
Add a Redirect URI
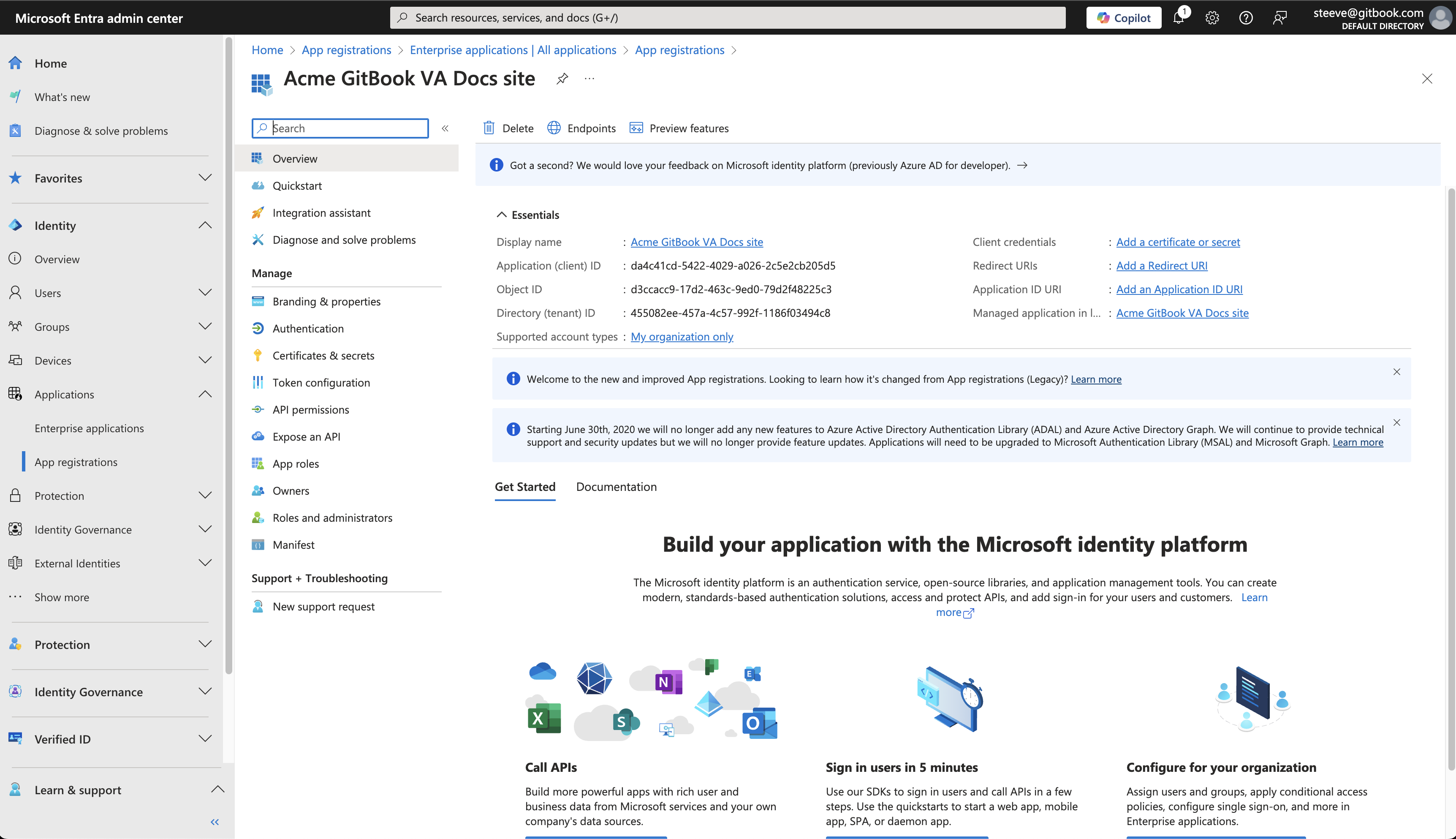tap(1161, 266)
